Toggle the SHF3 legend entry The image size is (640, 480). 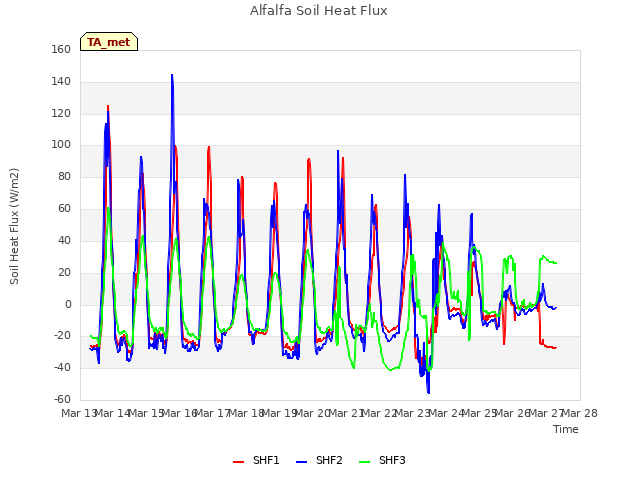382,460
